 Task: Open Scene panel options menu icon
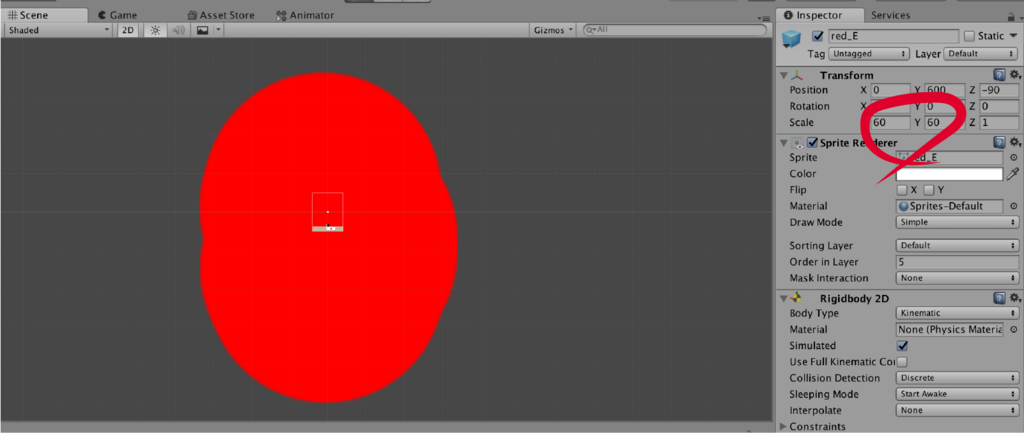pyautogui.click(x=763, y=18)
